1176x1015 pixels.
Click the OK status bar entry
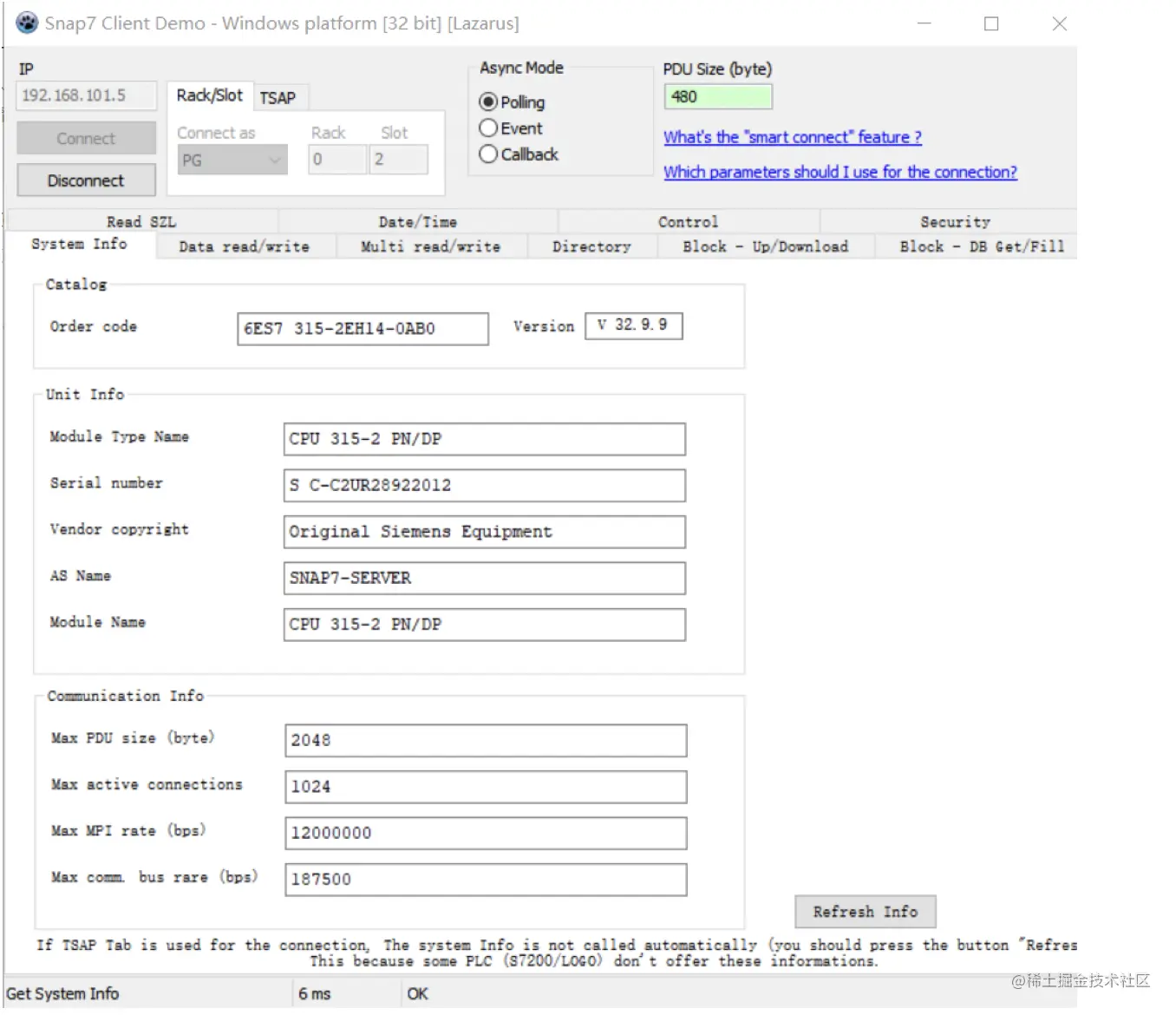[418, 994]
